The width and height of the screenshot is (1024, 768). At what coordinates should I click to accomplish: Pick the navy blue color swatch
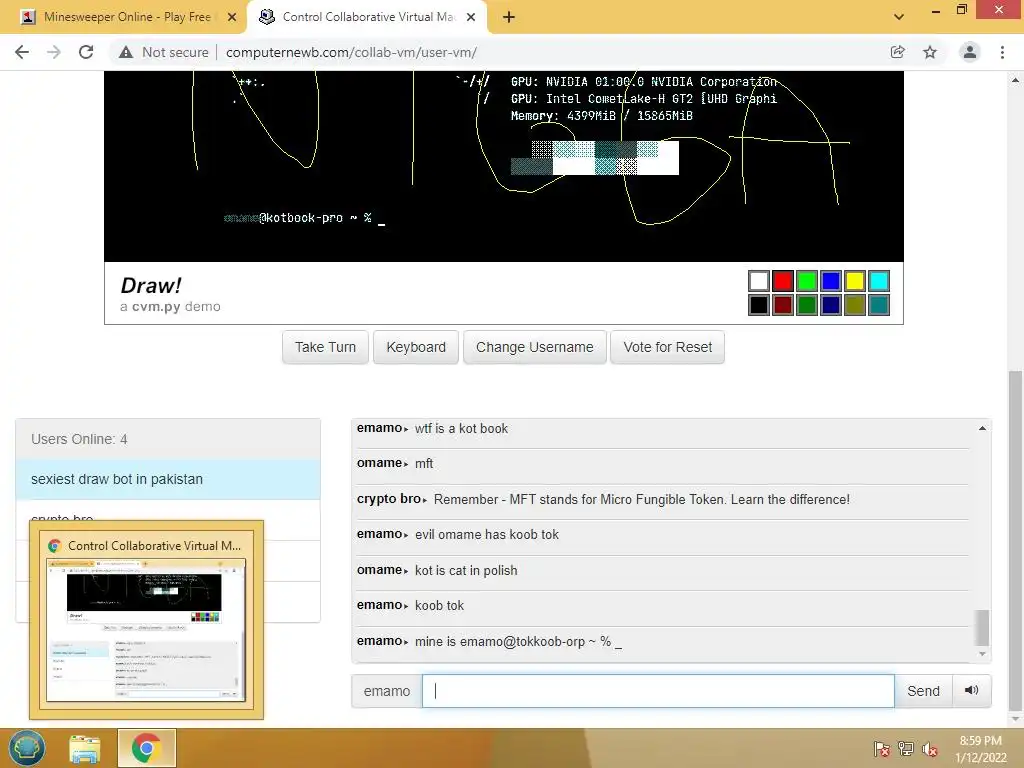[x=831, y=305]
